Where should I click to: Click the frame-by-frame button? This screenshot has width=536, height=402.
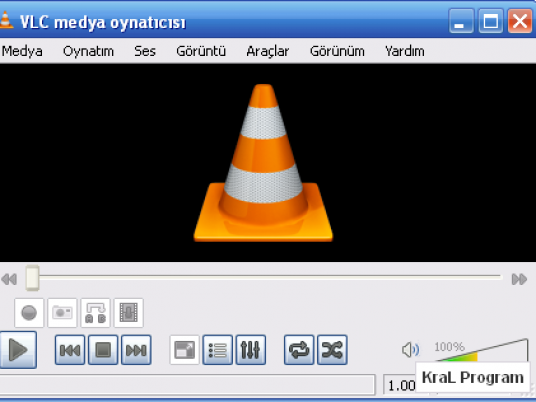[129, 313]
